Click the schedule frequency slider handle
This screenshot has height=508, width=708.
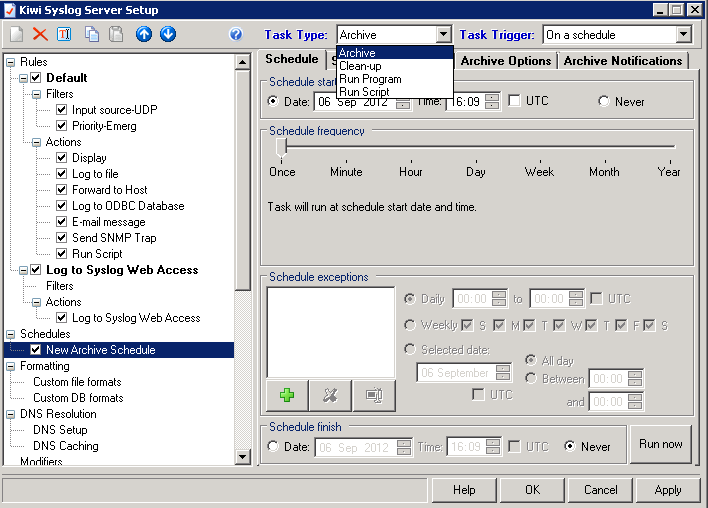281,148
